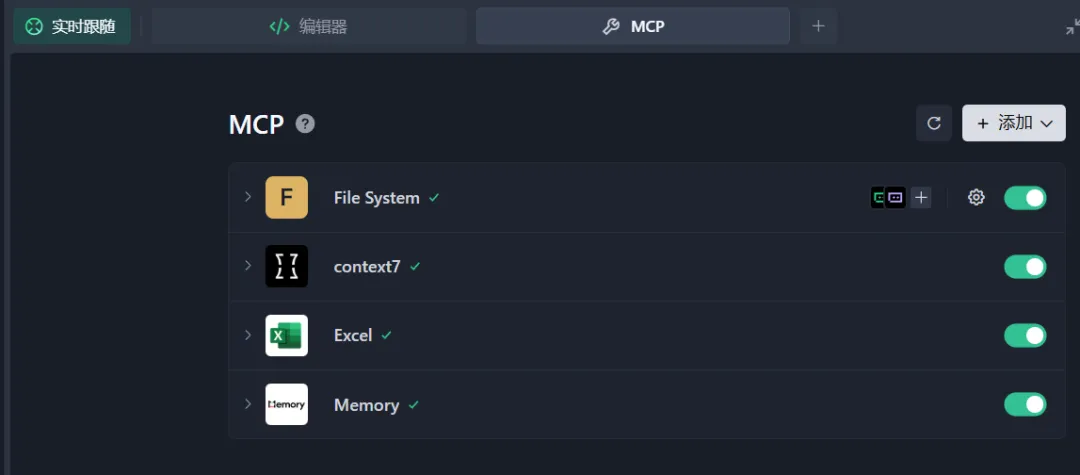1080x475 pixels.
Task: Click the context7 logo icon
Action: (286, 267)
